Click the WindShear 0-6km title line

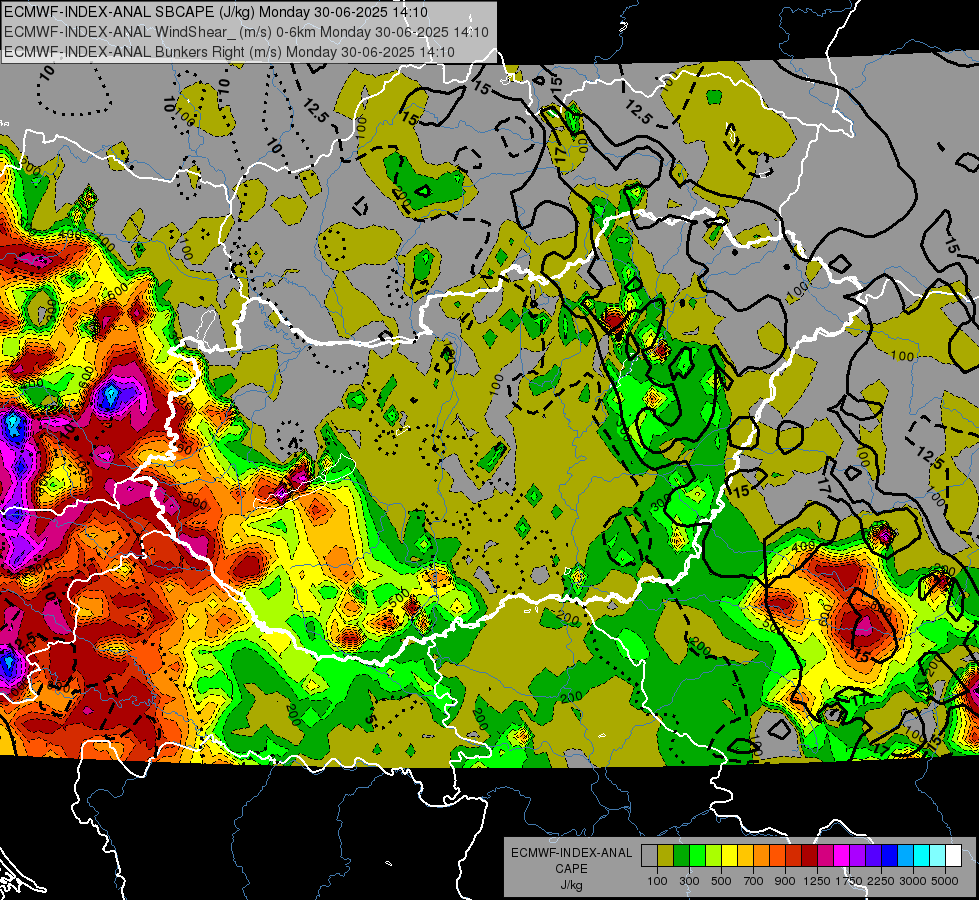click(246, 32)
